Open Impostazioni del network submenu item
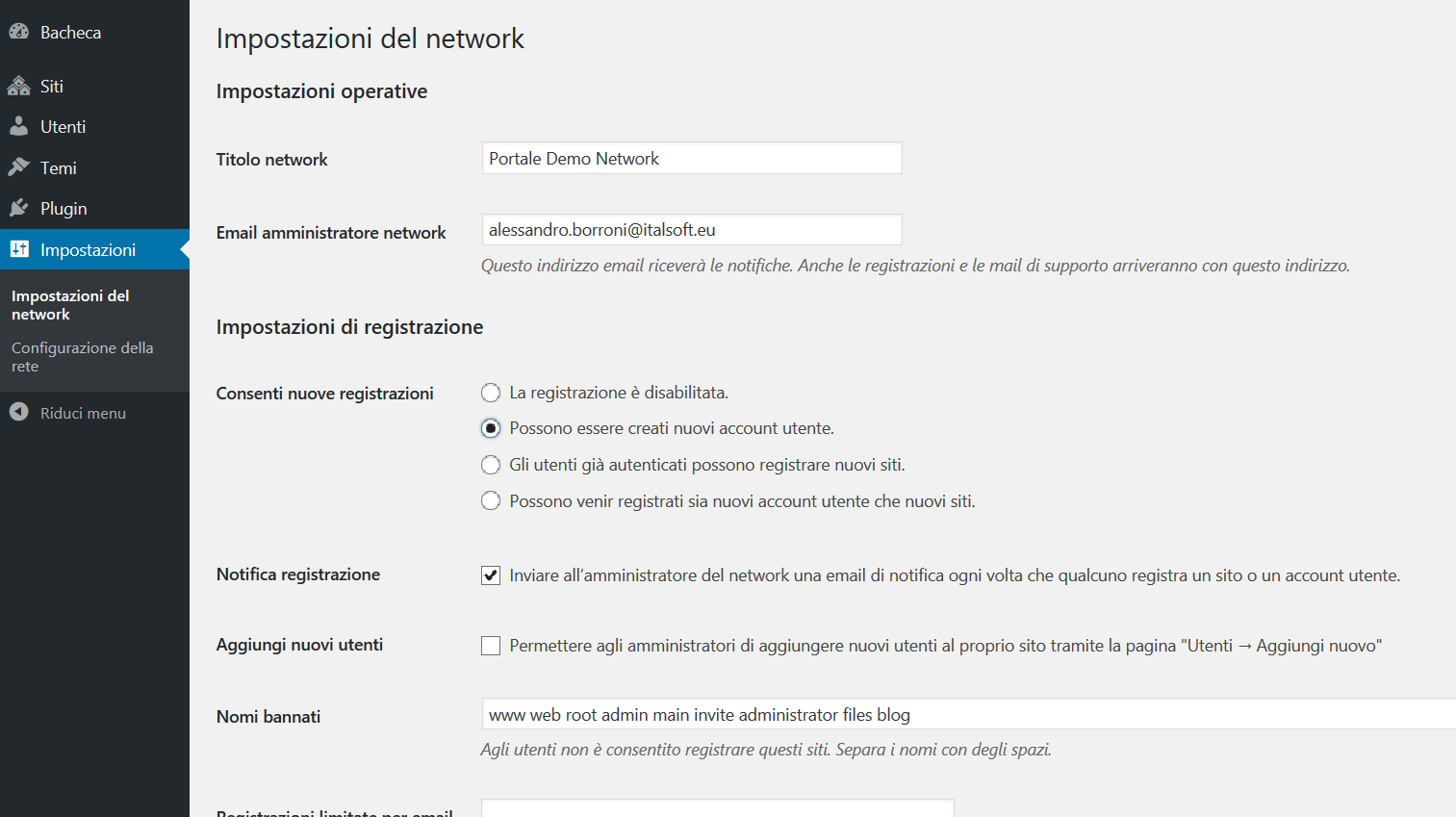Screen dimensions: 1456x817 click(x=70, y=305)
